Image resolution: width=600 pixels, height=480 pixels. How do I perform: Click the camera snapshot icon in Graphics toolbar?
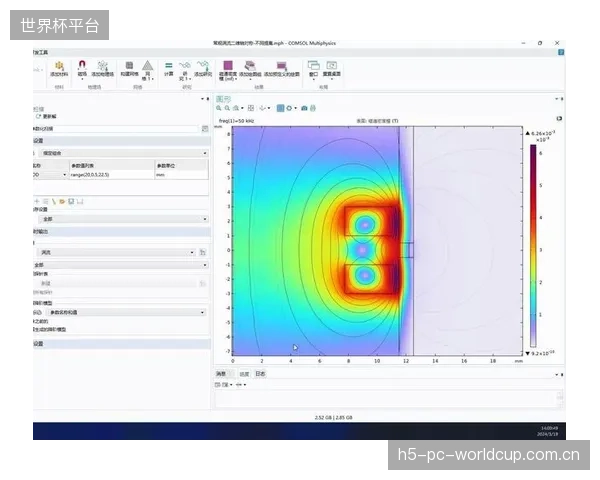pos(304,108)
